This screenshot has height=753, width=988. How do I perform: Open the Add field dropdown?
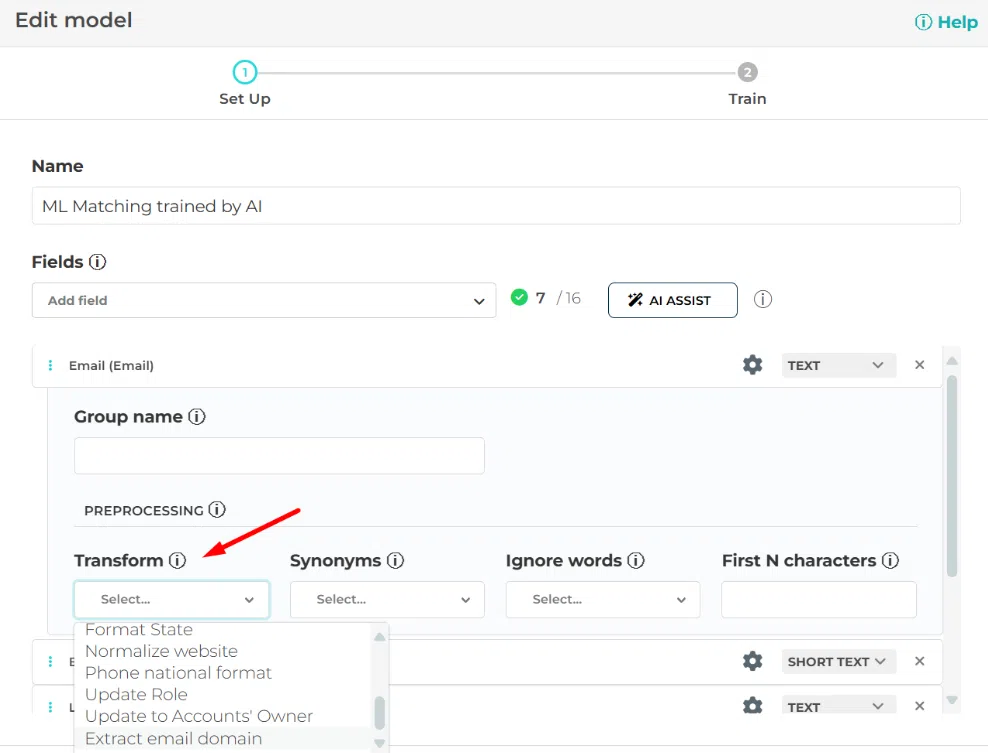264,300
